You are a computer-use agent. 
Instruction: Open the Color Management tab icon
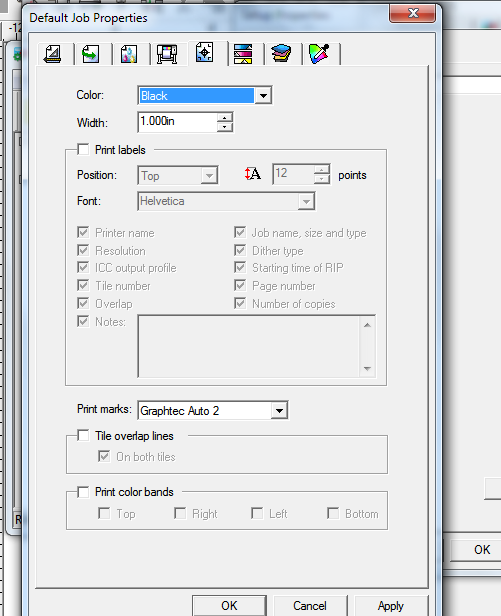click(x=129, y=54)
